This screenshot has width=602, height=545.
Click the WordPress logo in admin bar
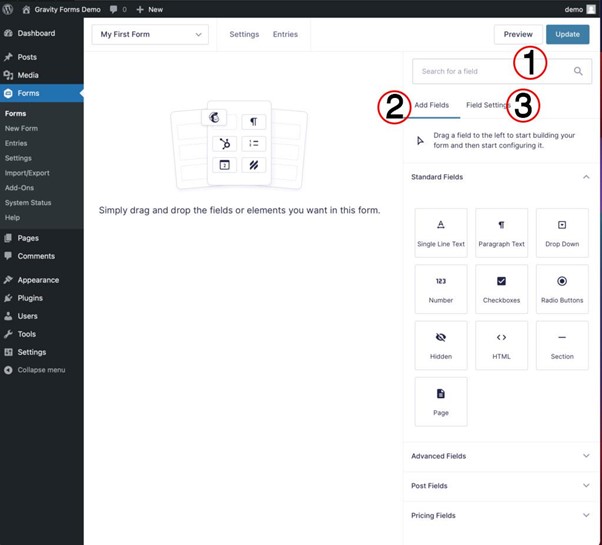pyautogui.click(x=8, y=9)
